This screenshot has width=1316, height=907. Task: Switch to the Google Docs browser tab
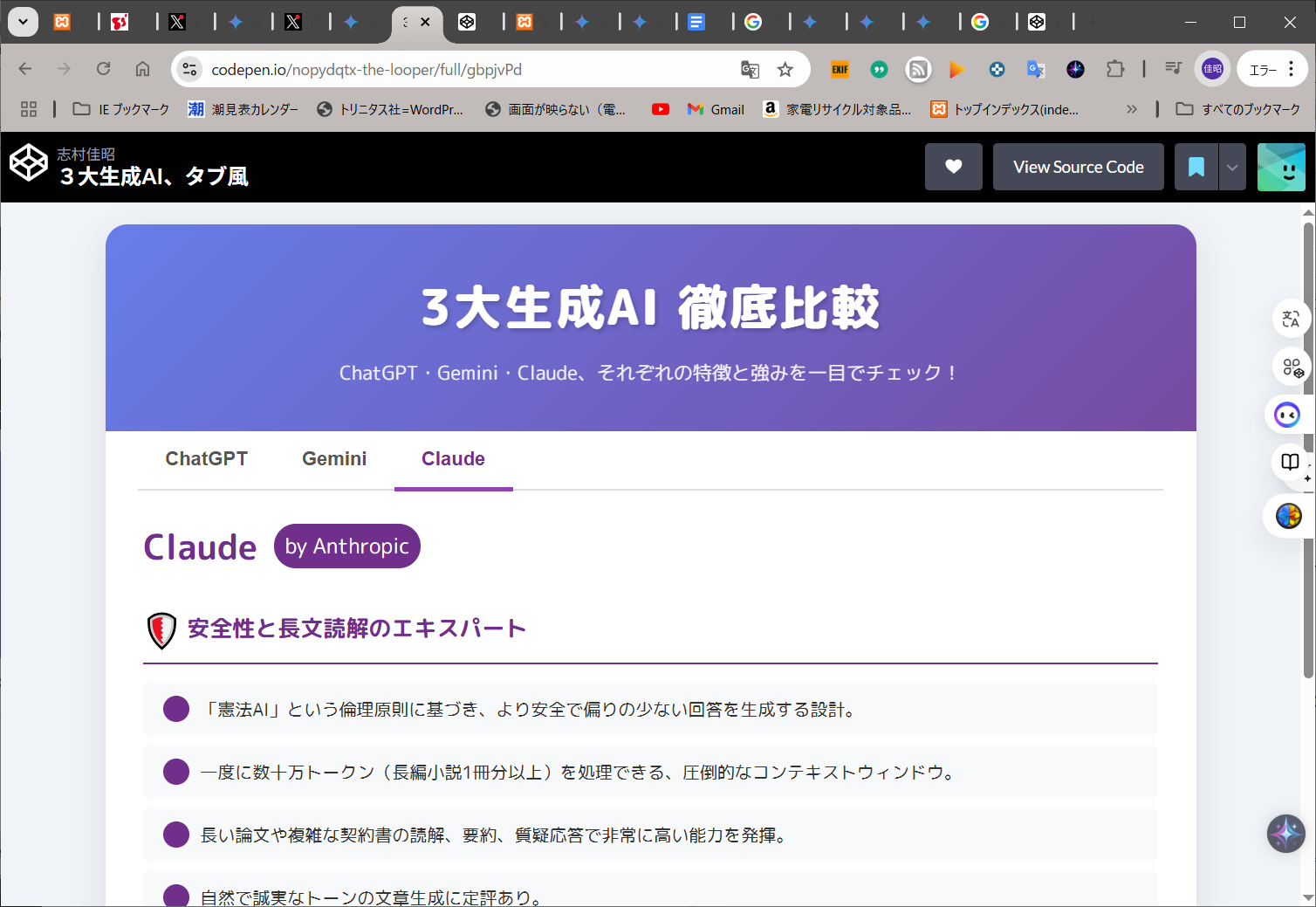(696, 22)
